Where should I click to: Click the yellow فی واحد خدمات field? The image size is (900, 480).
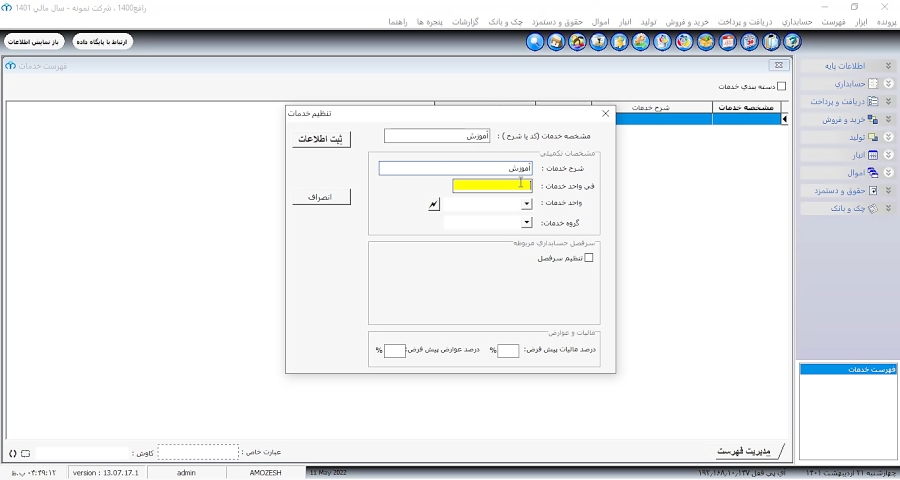[492, 185]
